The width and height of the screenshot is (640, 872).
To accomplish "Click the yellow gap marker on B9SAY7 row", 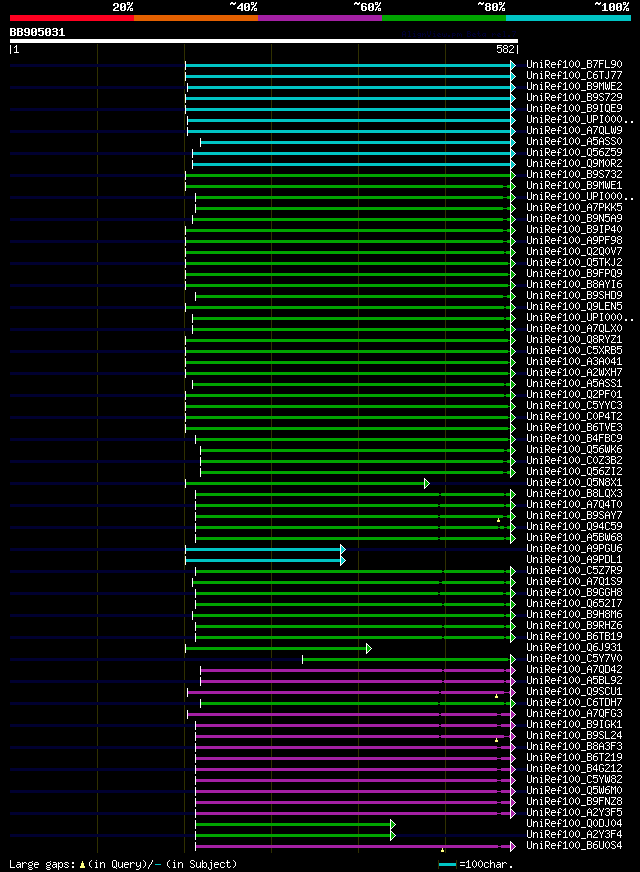I will 499,520.
